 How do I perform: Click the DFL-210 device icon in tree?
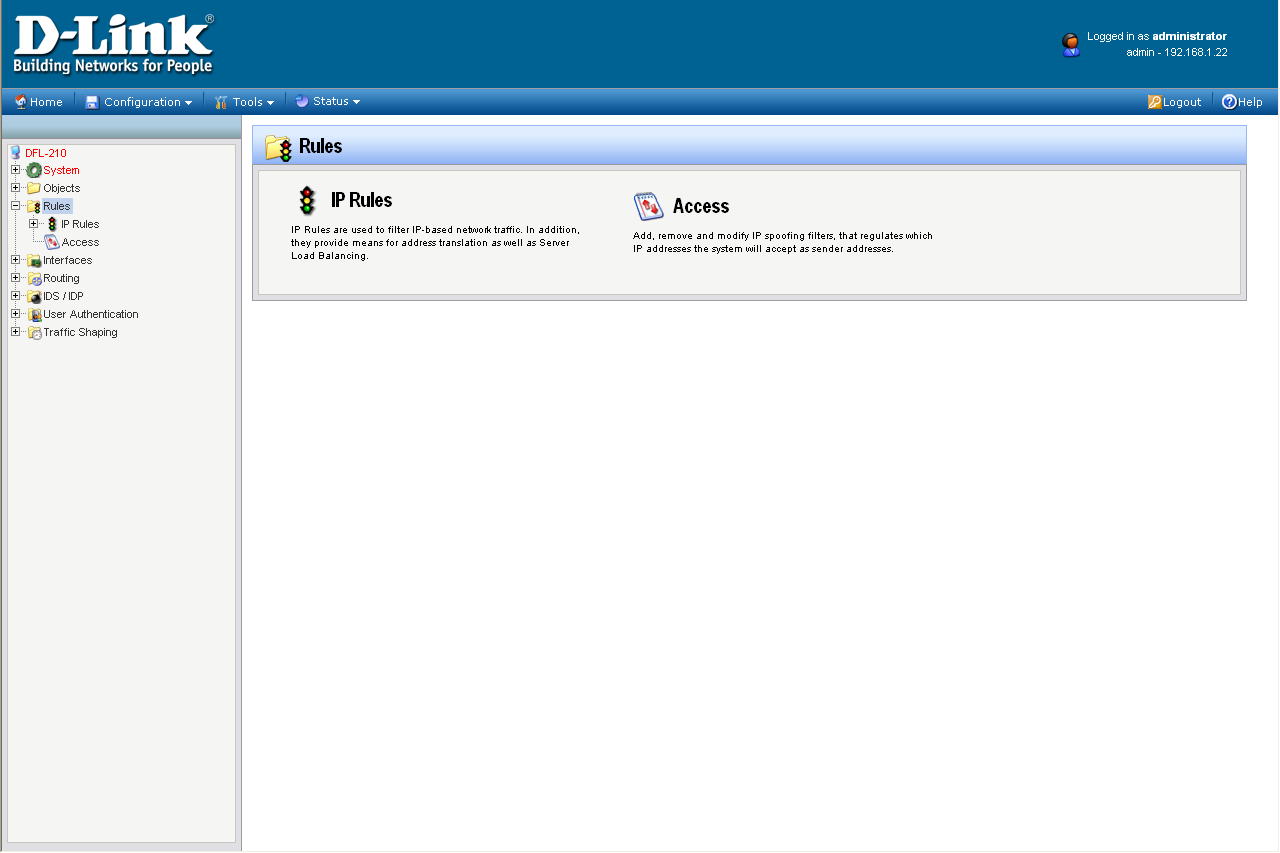coord(15,153)
